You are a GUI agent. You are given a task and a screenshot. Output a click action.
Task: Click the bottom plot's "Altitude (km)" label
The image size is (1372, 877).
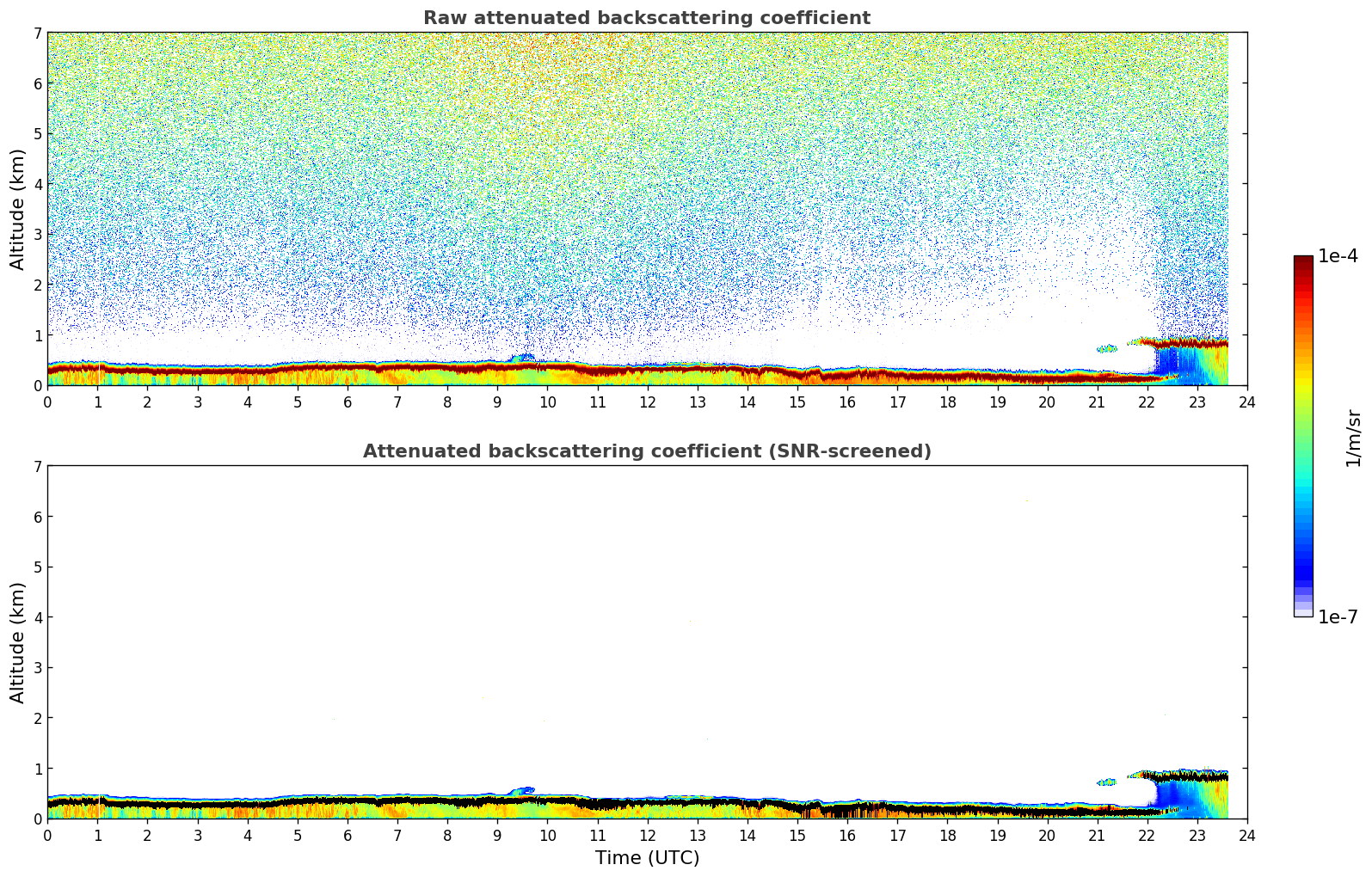tap(18, 642)
